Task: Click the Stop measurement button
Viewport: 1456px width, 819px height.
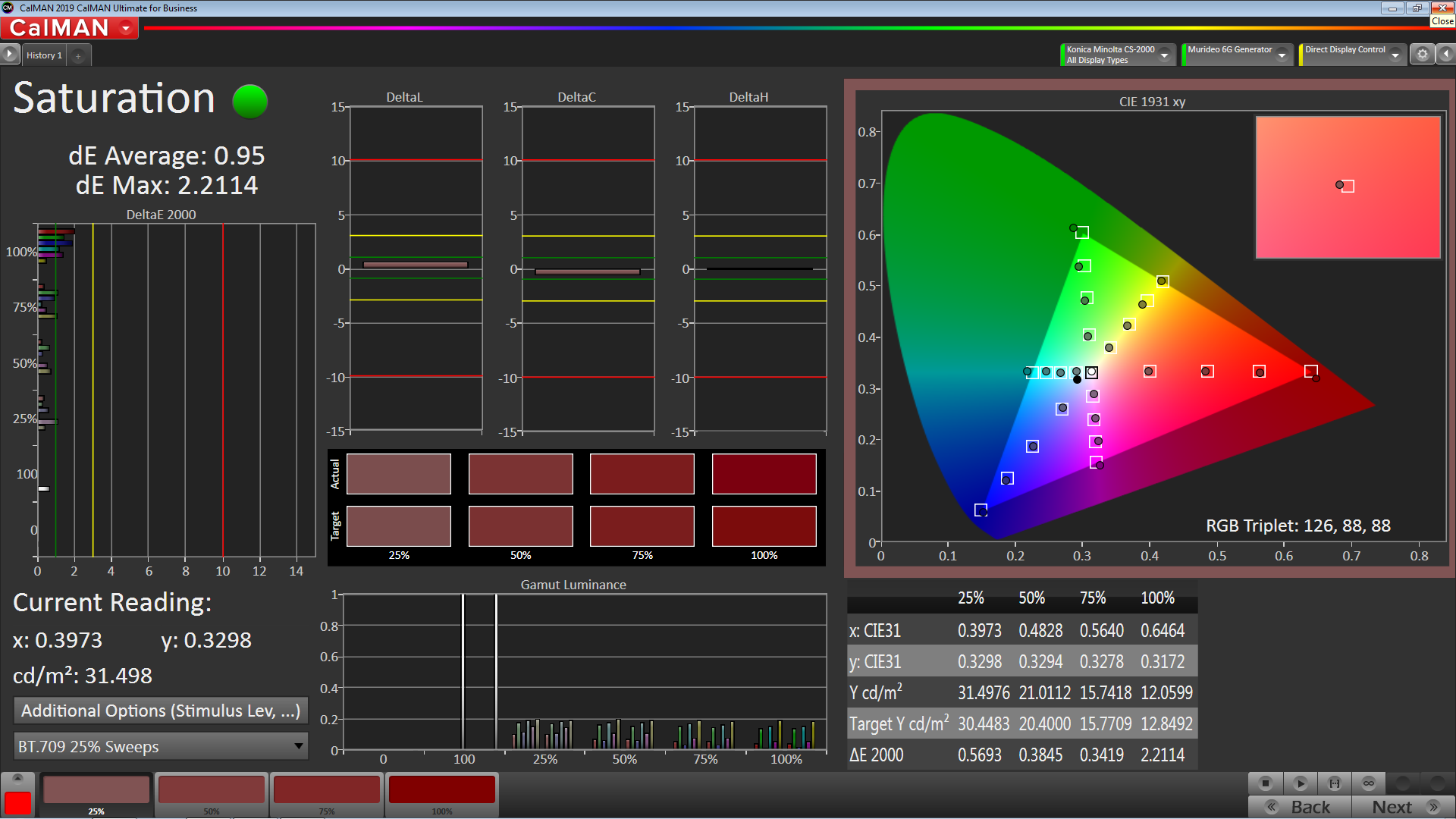Action: (1265, 783)
